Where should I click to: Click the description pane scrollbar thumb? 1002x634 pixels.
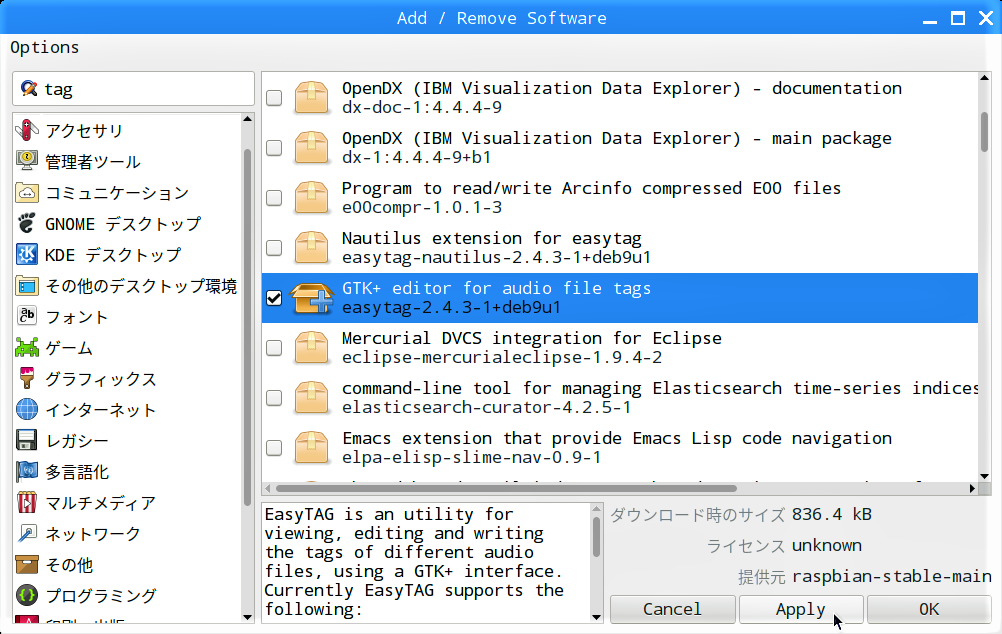click(596, 537)
